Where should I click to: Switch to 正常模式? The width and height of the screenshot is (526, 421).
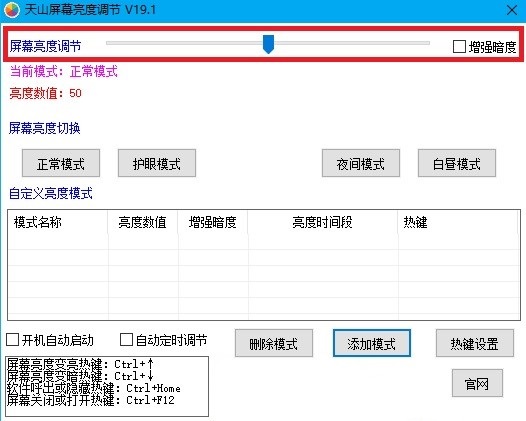point(61,163)
